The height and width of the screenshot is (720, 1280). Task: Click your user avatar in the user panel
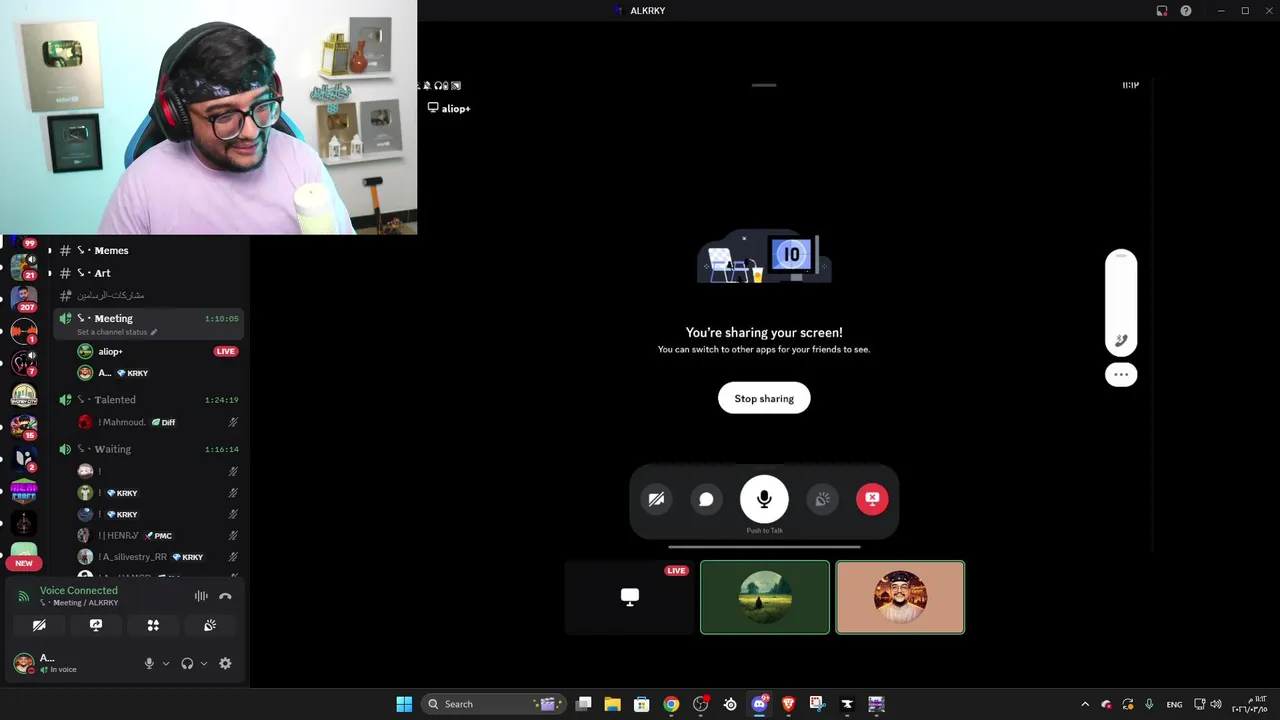tap(23, 662)
